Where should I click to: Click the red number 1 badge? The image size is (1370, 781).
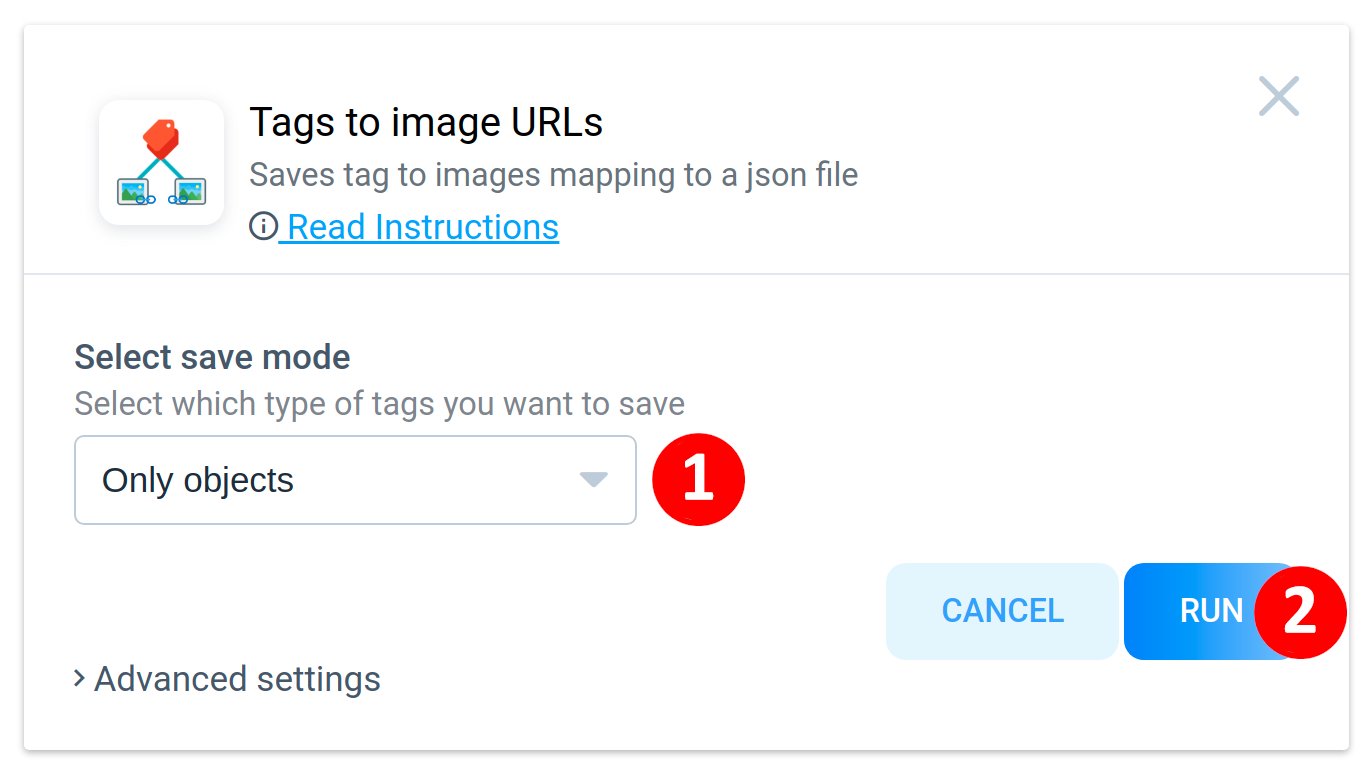tap(698, 480)
